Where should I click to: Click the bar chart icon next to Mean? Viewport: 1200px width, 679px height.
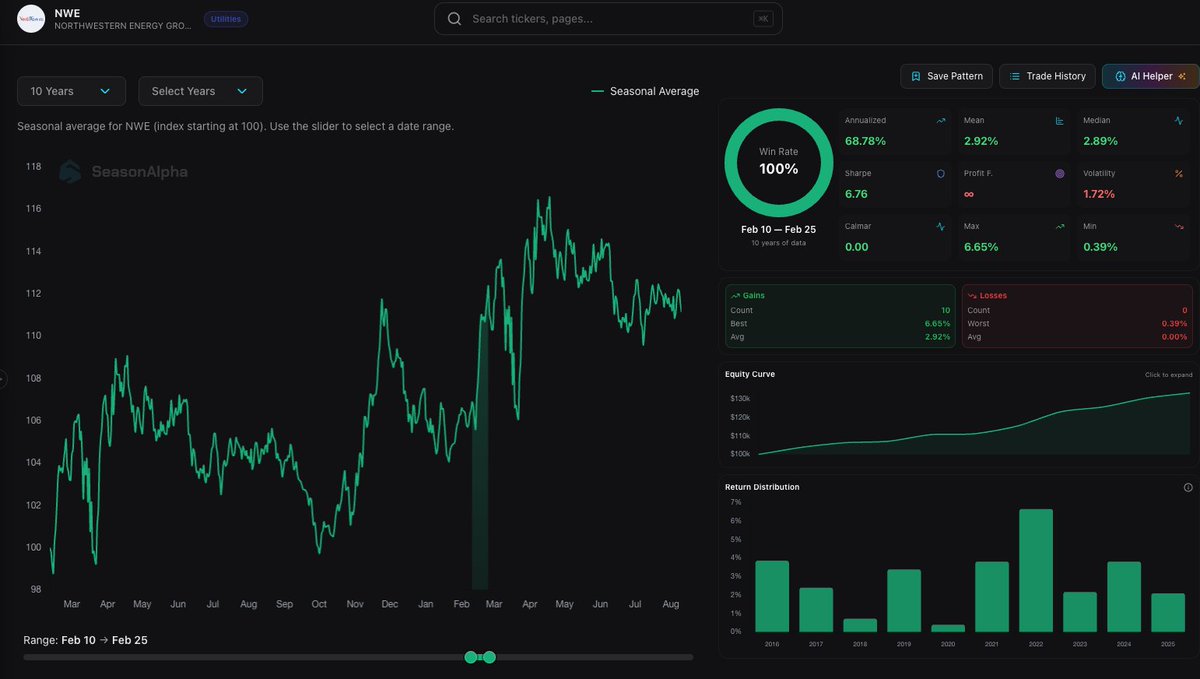pos(1059,121)
